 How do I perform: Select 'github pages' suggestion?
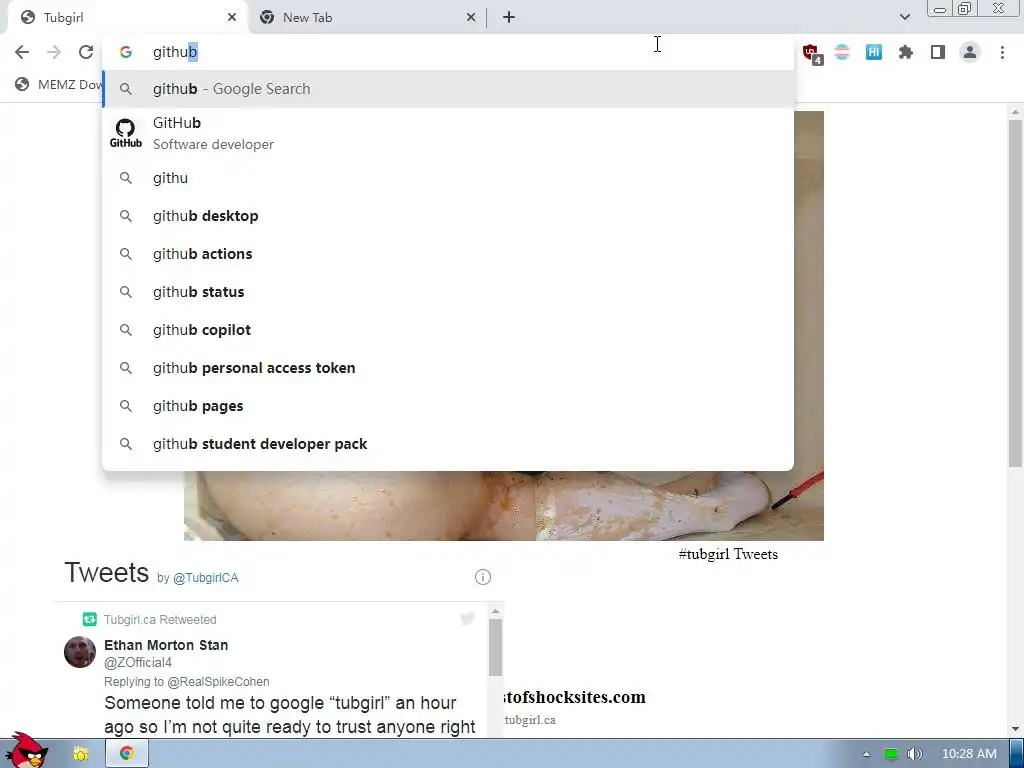pyautogui.click(x=448, y=406)
